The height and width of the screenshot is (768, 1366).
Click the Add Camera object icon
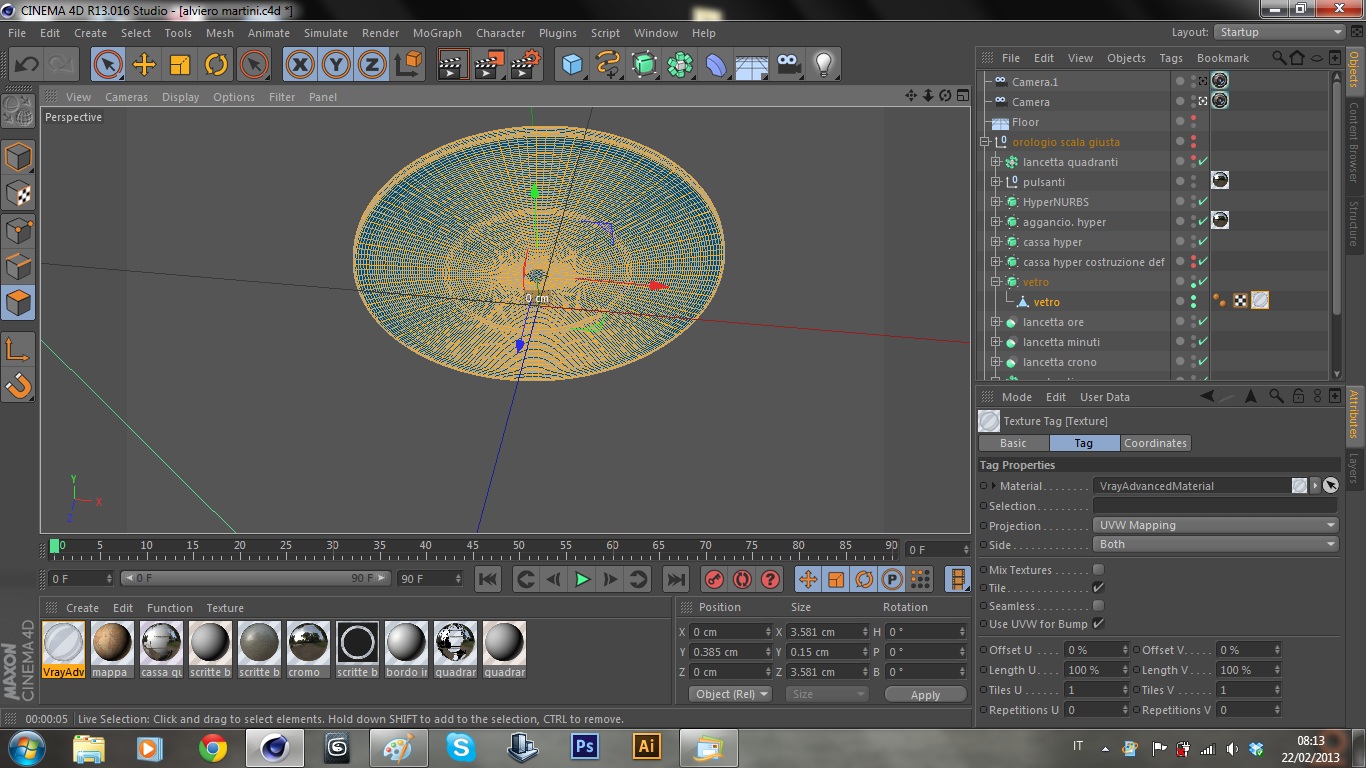[x=788, y=65]
